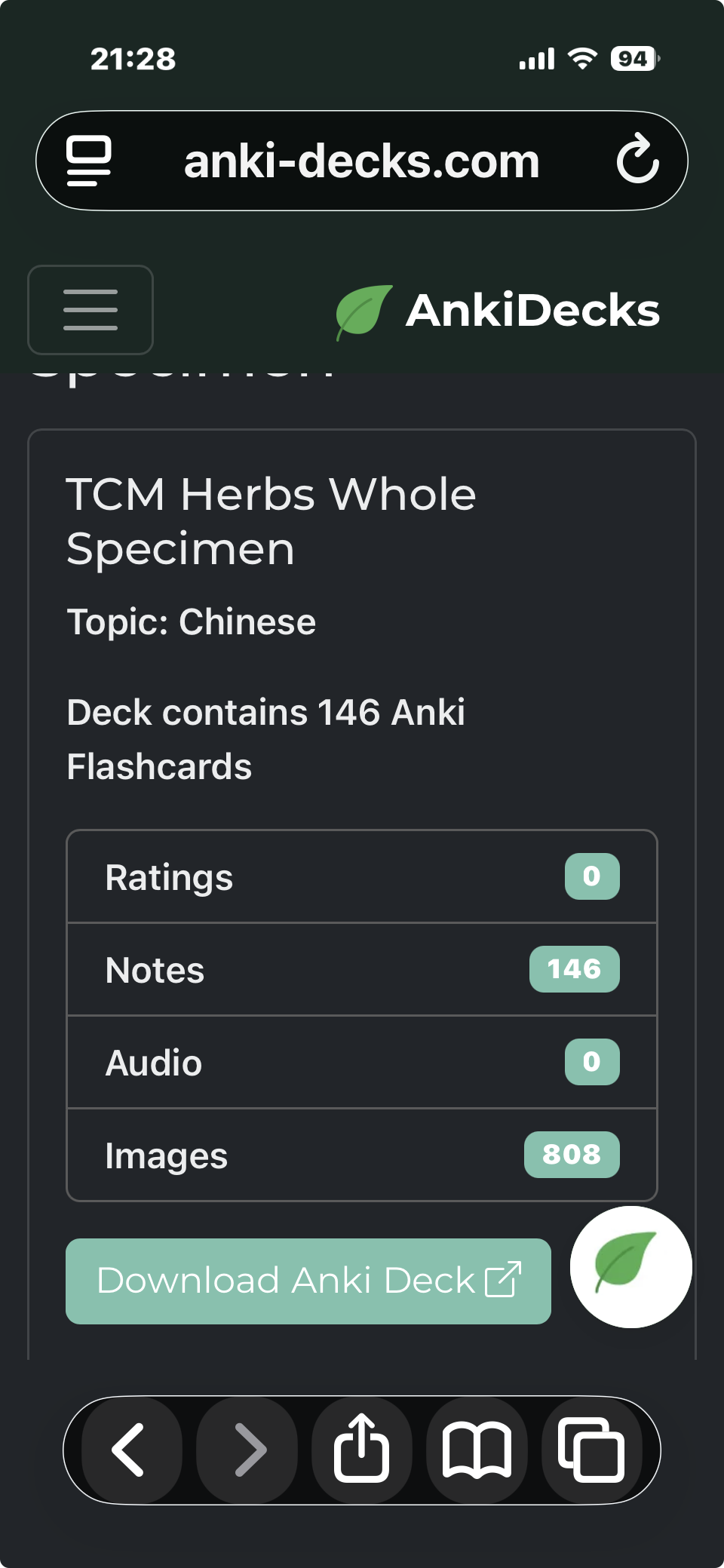Open the hamburger navigation menu
This screenshot has width=724, height=1568.
(x=90, y=310)
